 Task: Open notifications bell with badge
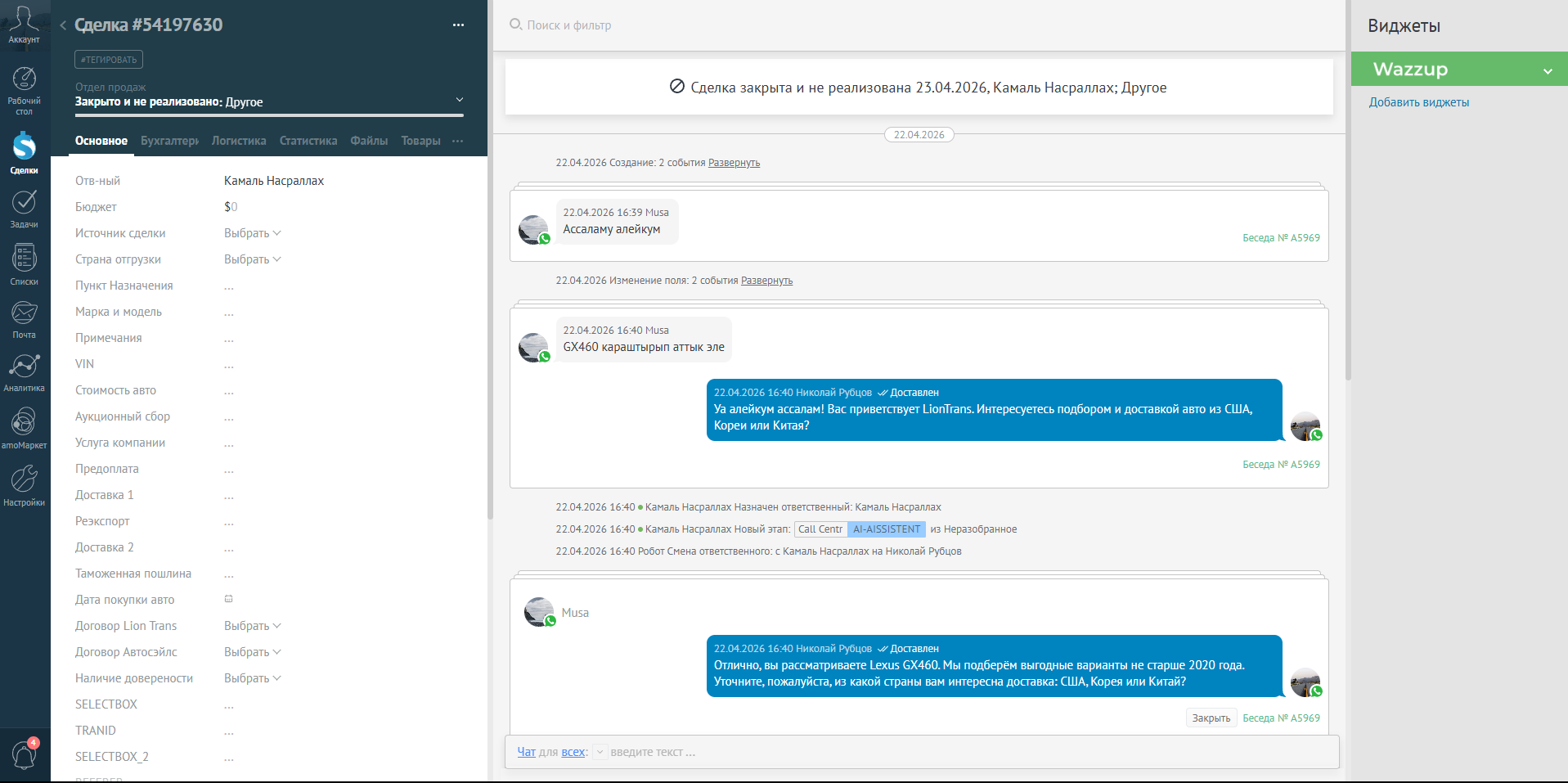(24, 753)
